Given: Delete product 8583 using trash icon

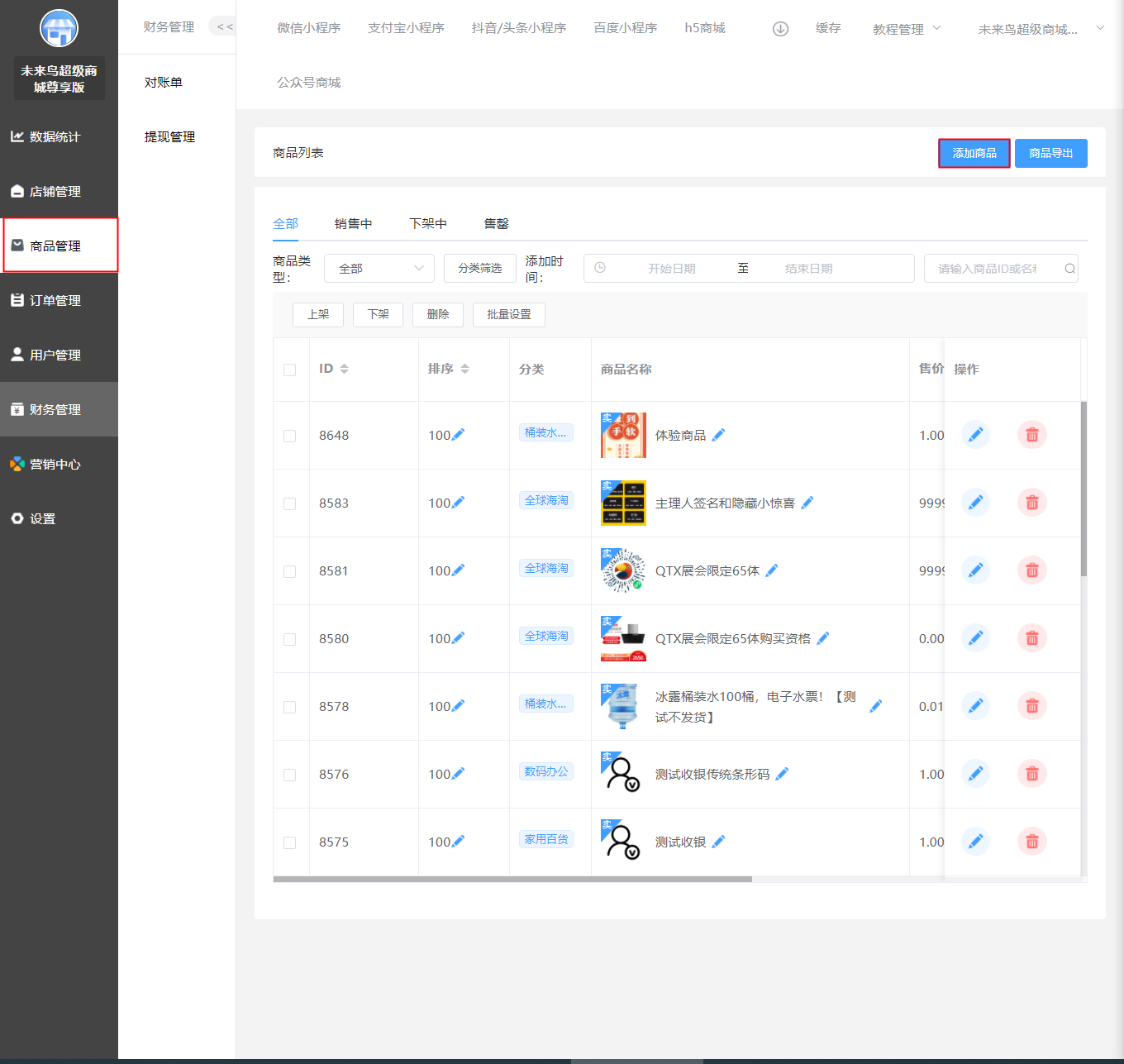Looking at the screenshot, I should 1031,503.
